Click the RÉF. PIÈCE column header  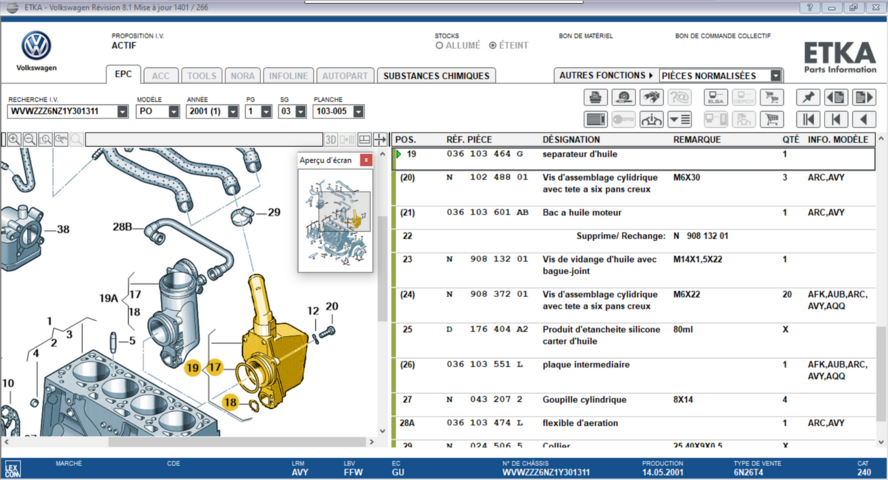tap(469, 139)
